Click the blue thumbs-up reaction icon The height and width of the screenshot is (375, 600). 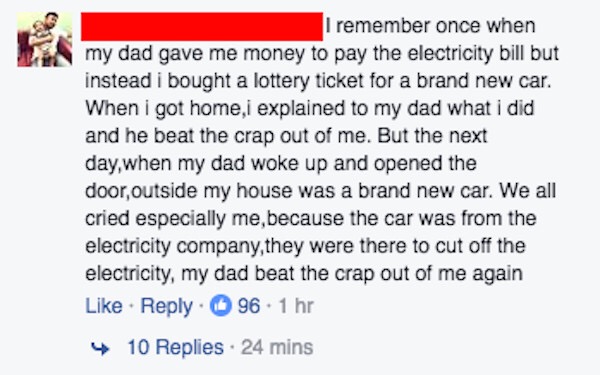pos(220,306)
